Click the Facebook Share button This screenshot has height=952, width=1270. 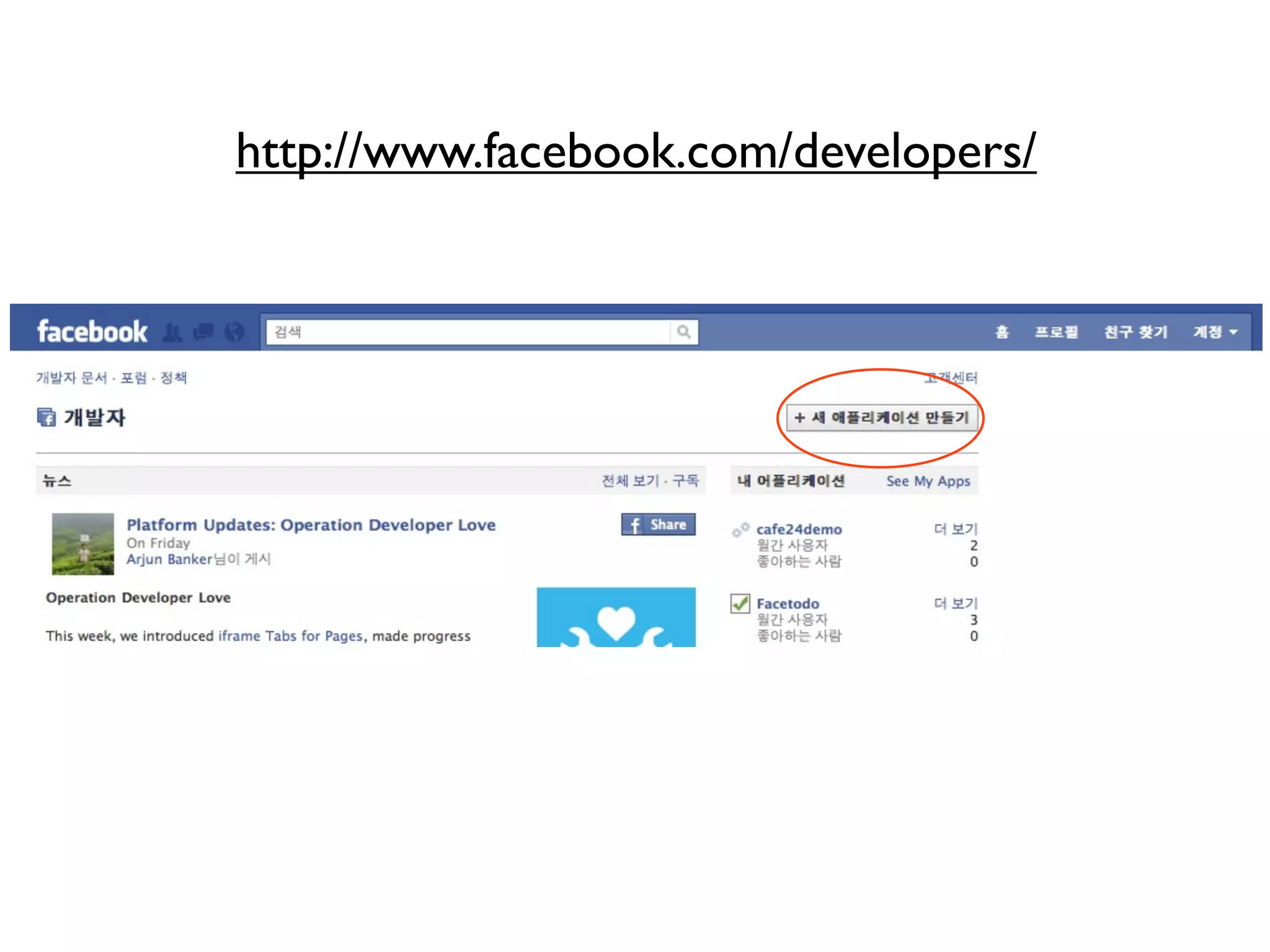pyautogui.click(x=659, y=524)
